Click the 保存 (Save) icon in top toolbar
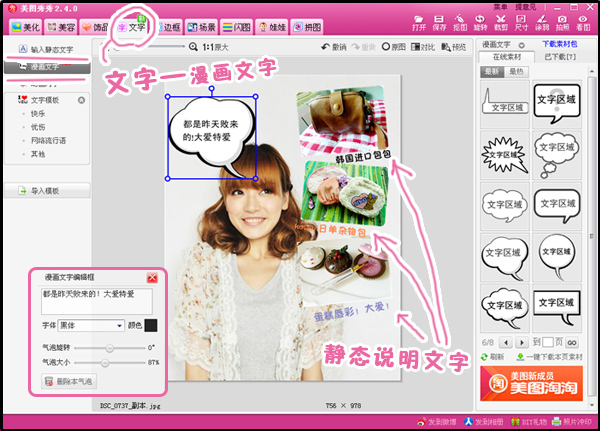Screen dimensions: 600x431 (x=439, y=20)
